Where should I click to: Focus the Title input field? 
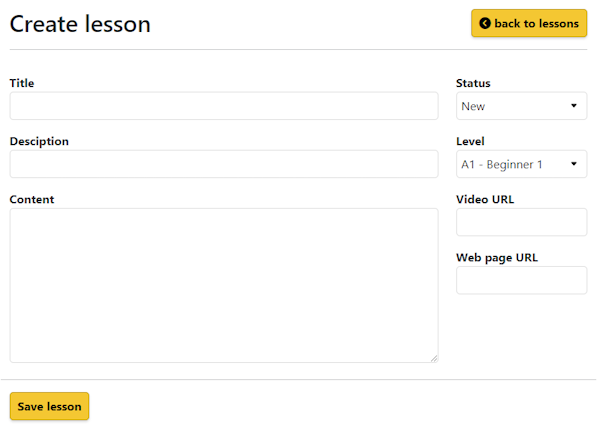pos(224,106)
